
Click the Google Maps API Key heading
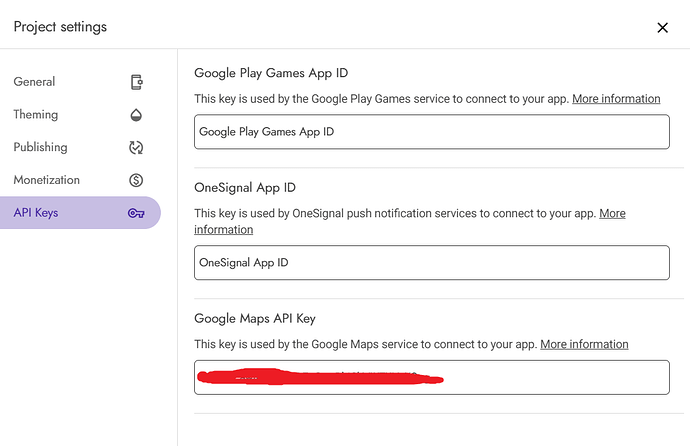pyautogui.click(x=254, y=319)
